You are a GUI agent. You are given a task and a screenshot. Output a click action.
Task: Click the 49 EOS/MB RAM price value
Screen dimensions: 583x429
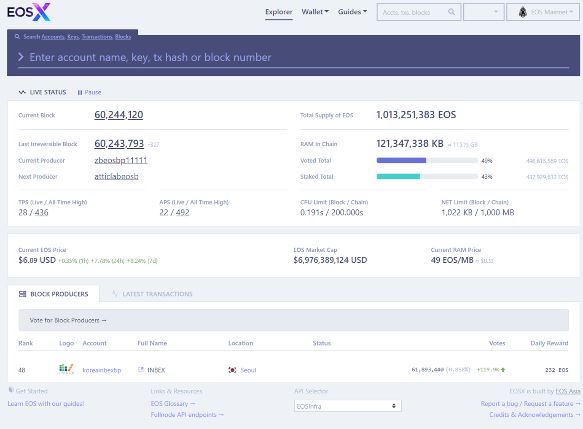452,260
